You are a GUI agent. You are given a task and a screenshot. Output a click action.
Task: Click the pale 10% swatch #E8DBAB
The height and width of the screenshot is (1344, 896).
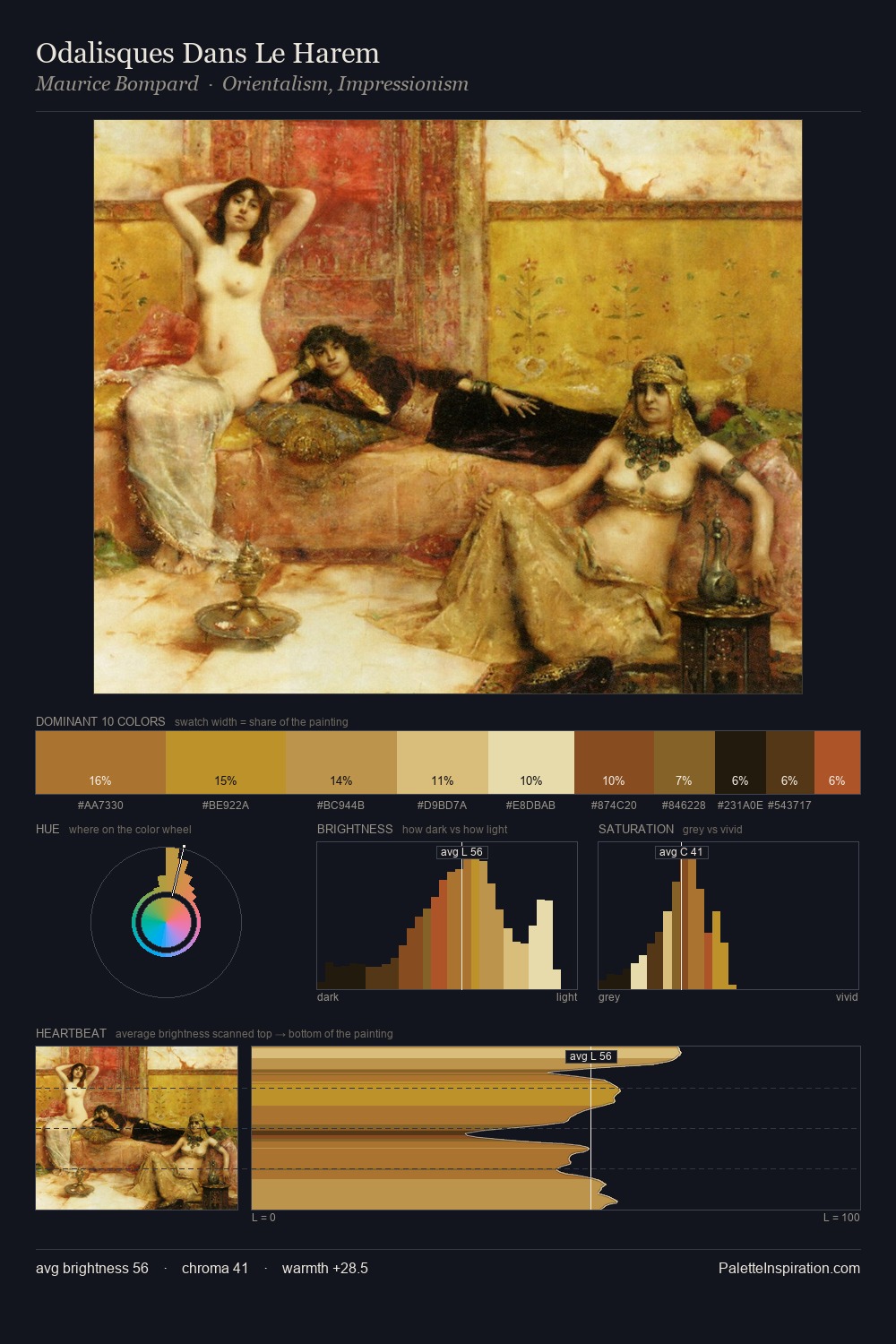pyautogui.click(x=531, y=762)
